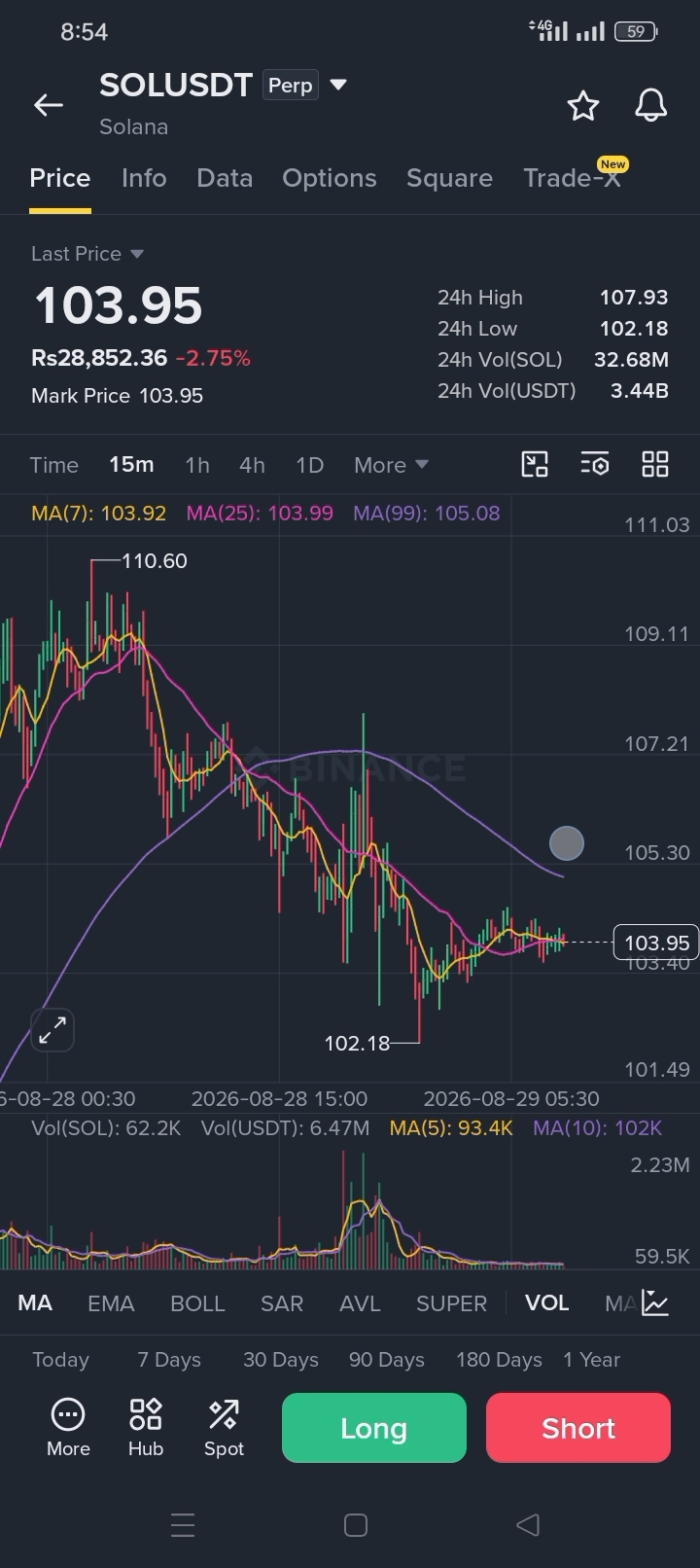Toggle the SAR indicator
The height and width of the screenshot is (1568, 700).
pyautogui.click(x=282, y=1303)
